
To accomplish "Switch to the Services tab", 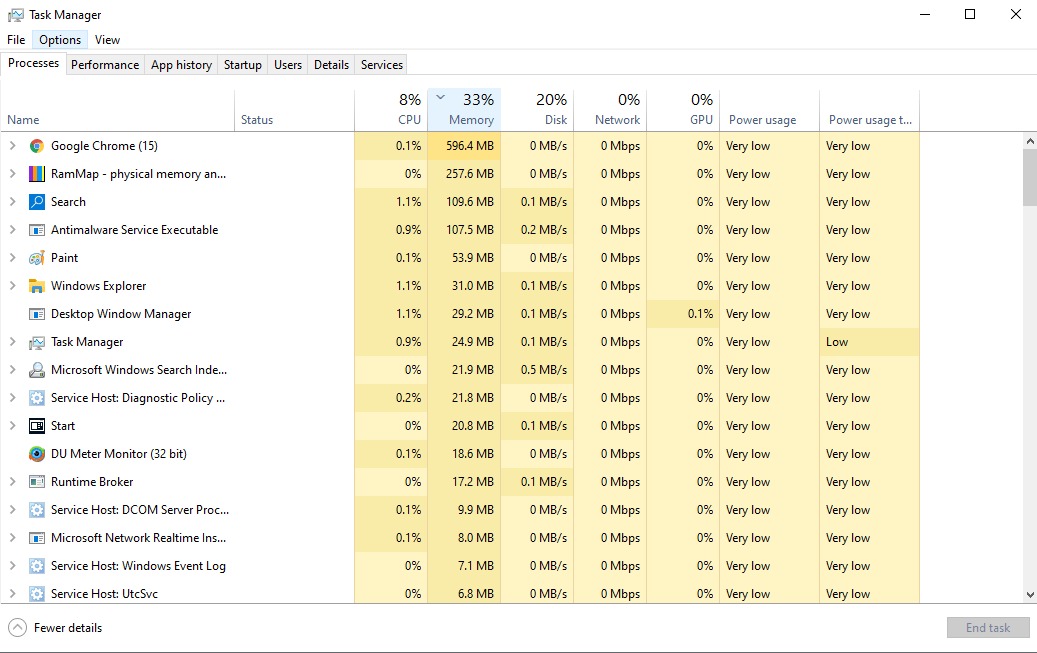I will pos(382,65).
